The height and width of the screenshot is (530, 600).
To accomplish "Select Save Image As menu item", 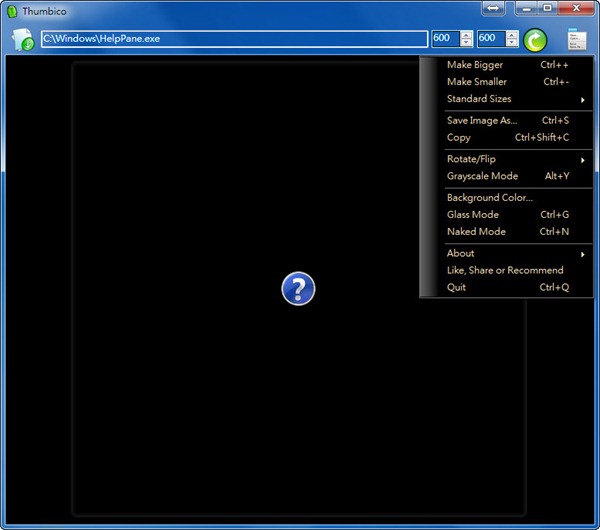I will point(482,120).
